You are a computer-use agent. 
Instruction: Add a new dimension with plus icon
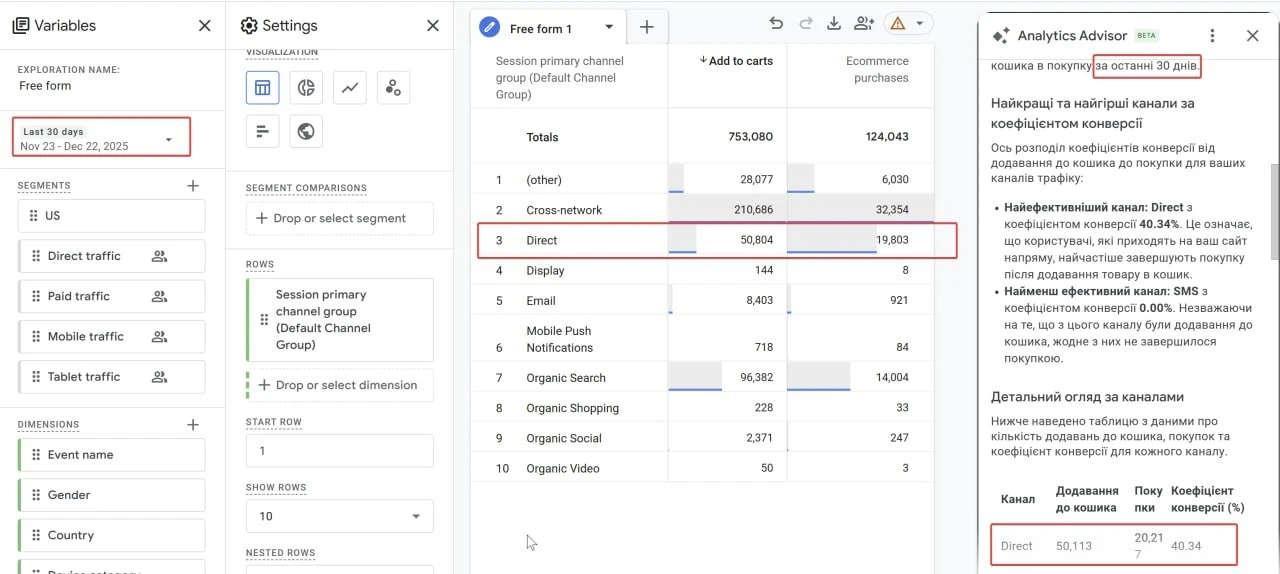(x=193, y=425)
